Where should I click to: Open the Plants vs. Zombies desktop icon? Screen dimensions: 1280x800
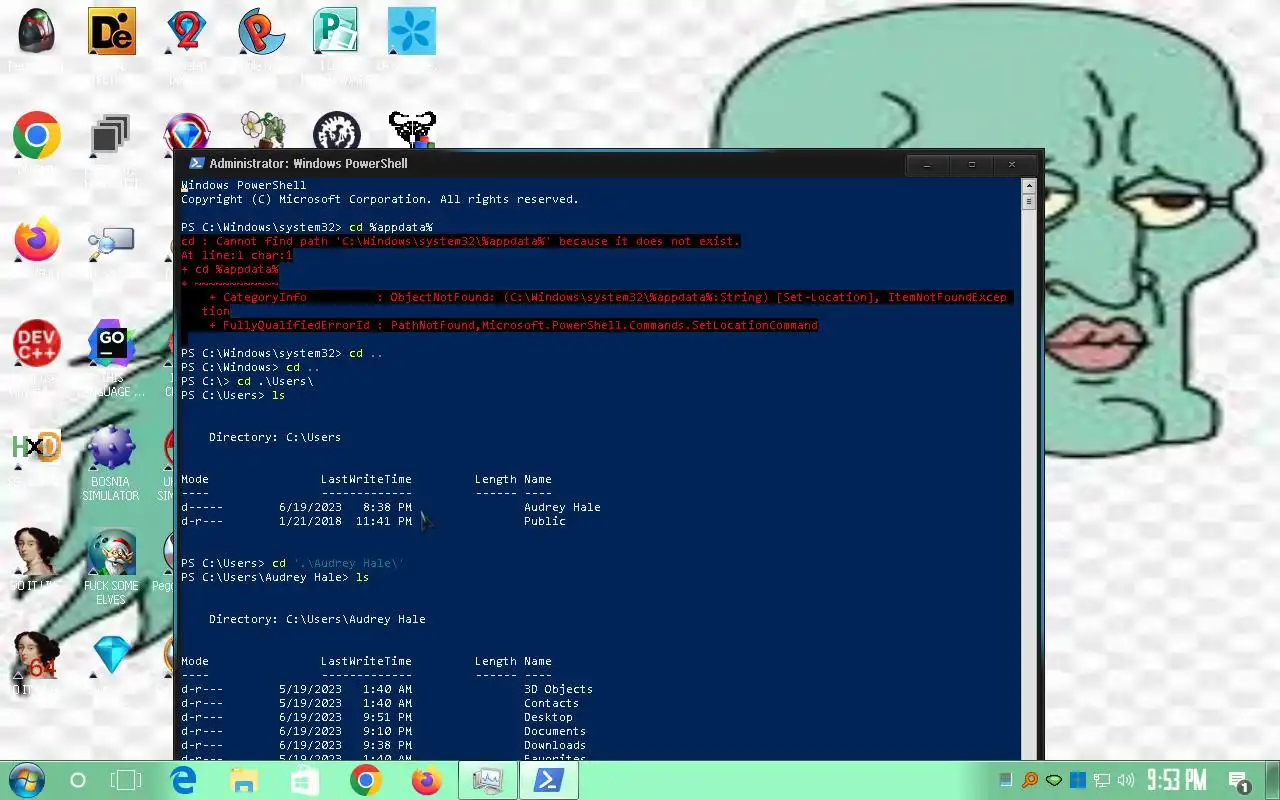pyautogui.click(x=263, y=130)
